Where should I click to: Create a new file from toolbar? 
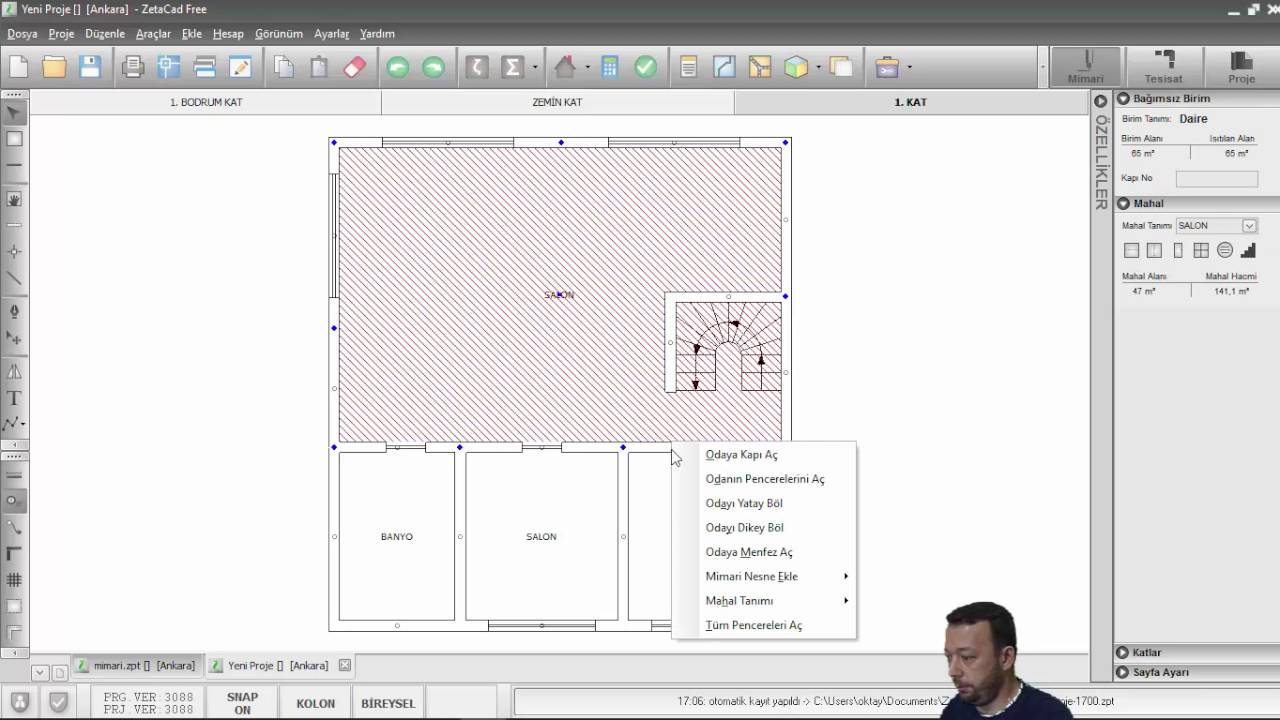[x=18, y=67]
